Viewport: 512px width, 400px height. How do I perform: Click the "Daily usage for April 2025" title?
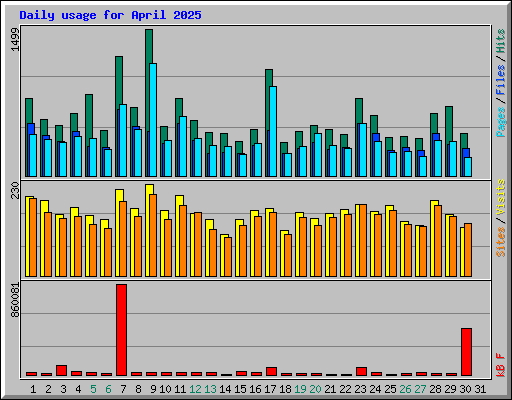110,15
